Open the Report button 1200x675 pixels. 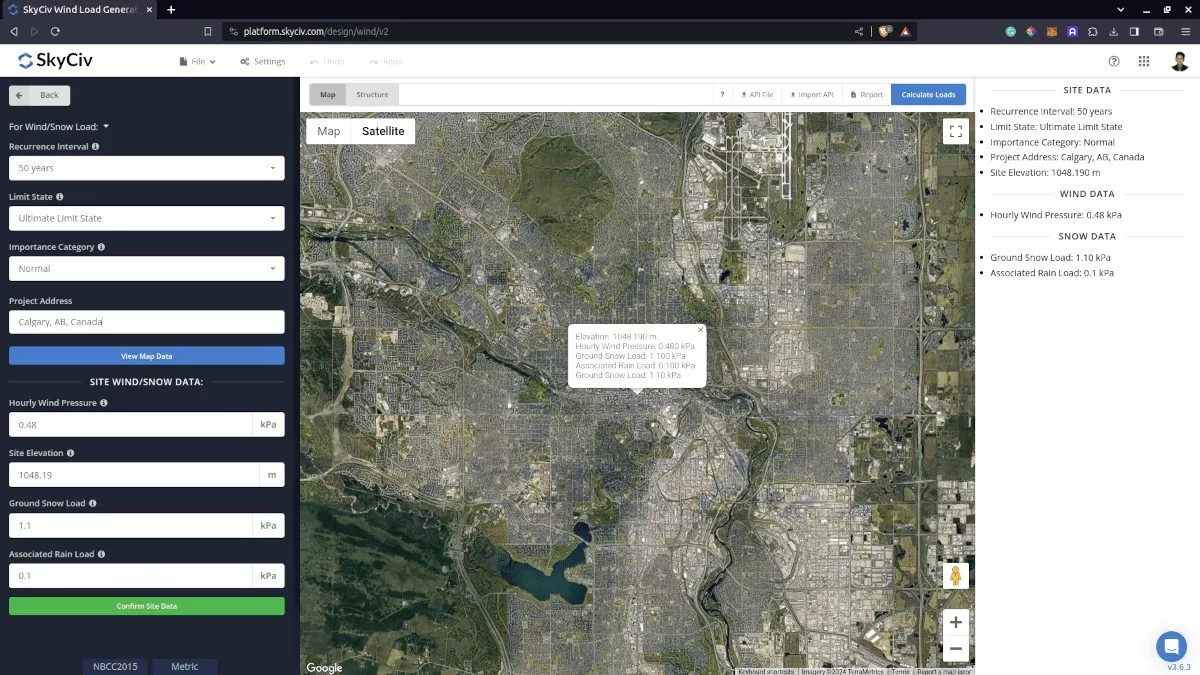(x=867, y=95)
